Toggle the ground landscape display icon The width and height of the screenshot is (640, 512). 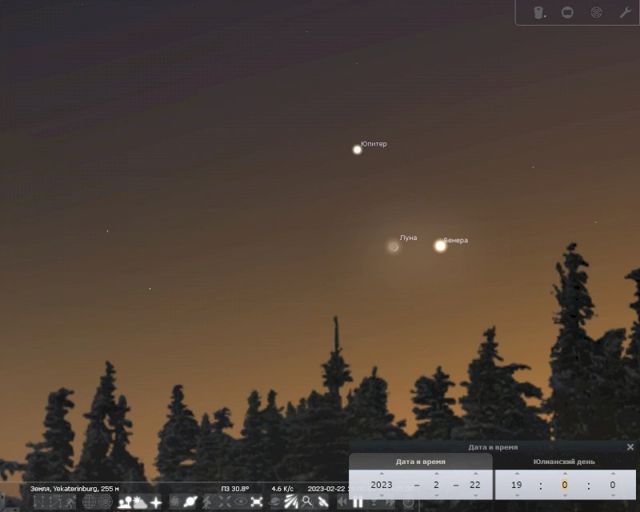(124, 502)
